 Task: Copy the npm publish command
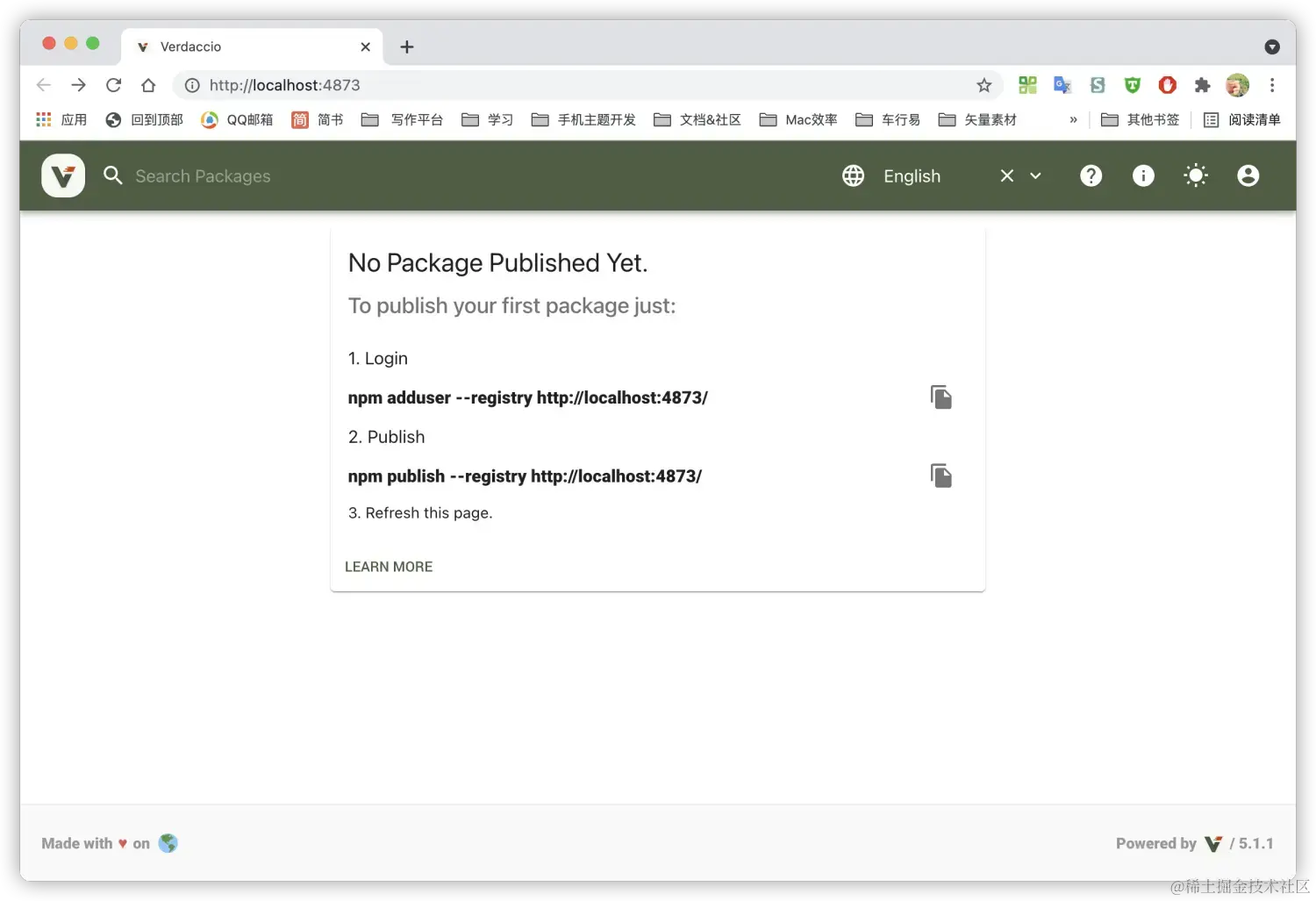point(941,476)
